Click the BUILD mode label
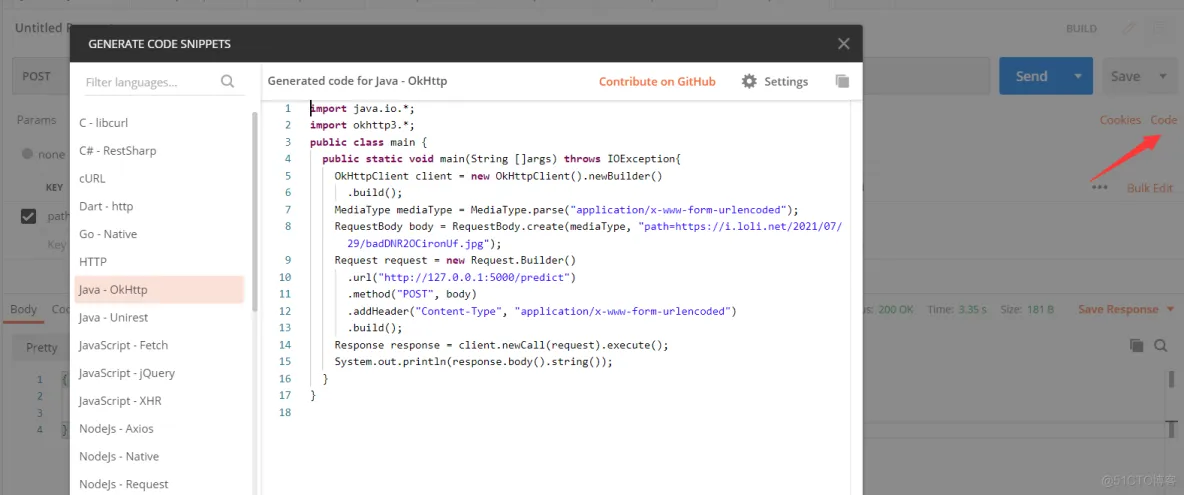 pos(1081,29)
